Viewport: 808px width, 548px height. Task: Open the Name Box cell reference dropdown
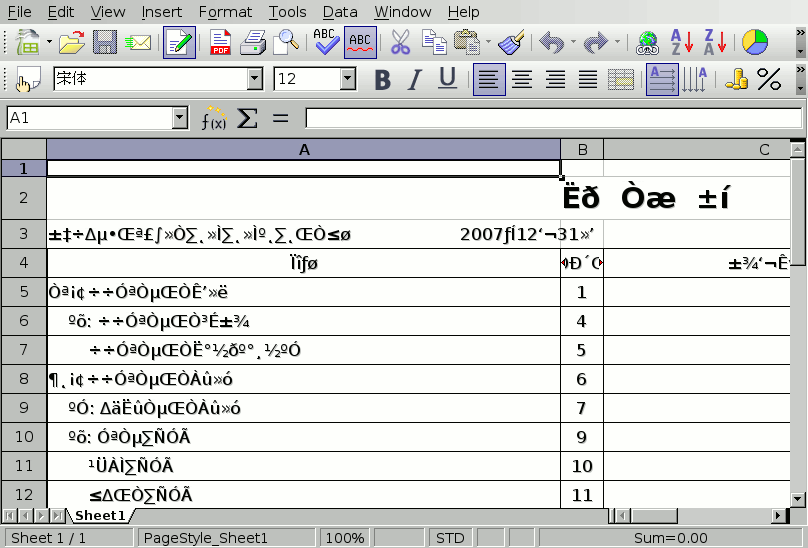pyautogui.click(x=180, y=118)
